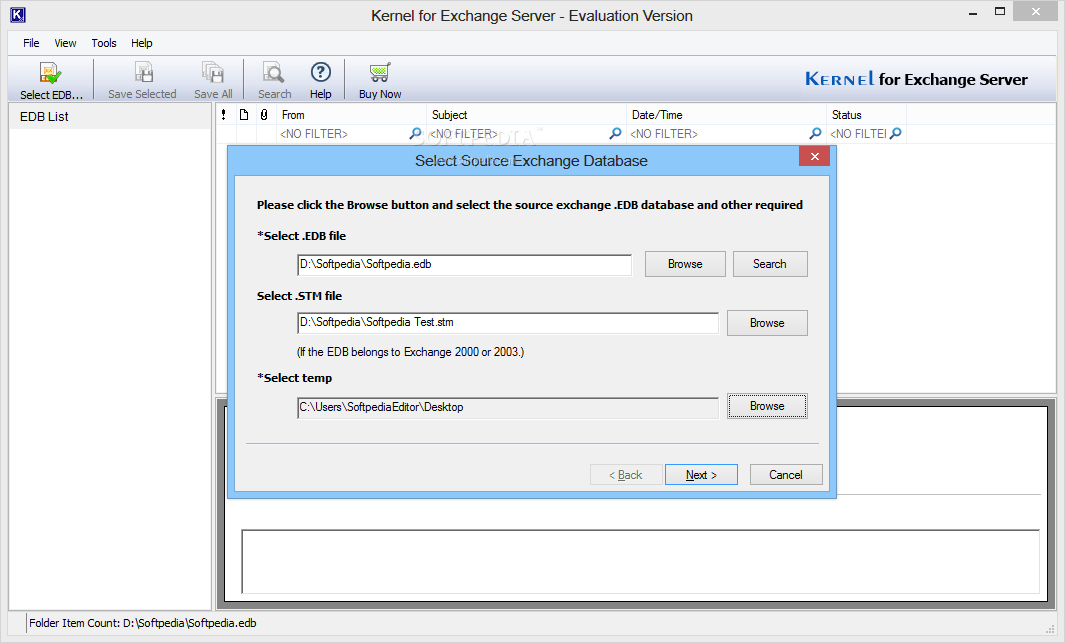Screen dimensions: 1065x643
Task: Click the Select EDB toolbar icon
Action: 50,73
